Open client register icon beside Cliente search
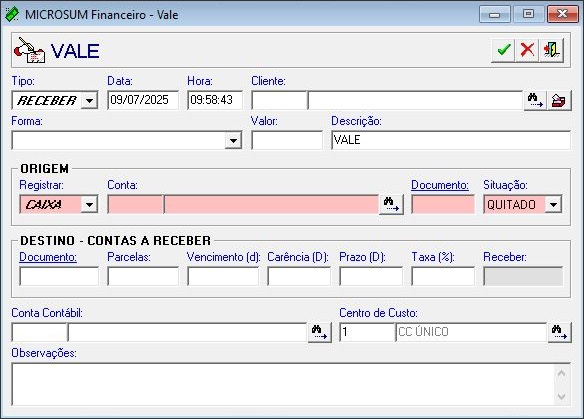This screenshot has width=584, height=419. click(x=559, y=101)
